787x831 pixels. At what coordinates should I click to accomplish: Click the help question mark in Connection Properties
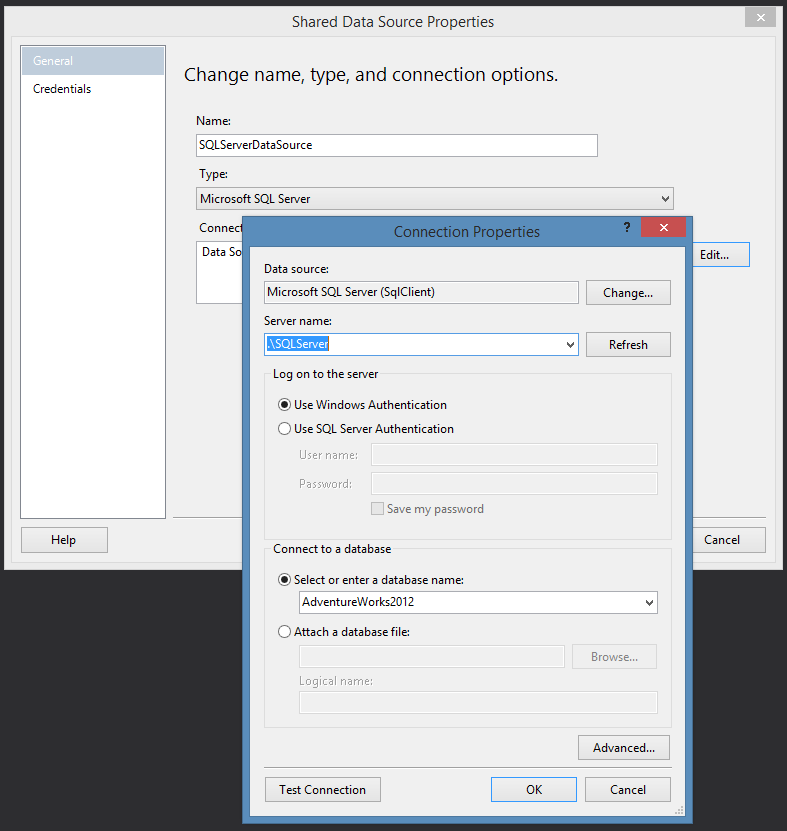[627, 227]
